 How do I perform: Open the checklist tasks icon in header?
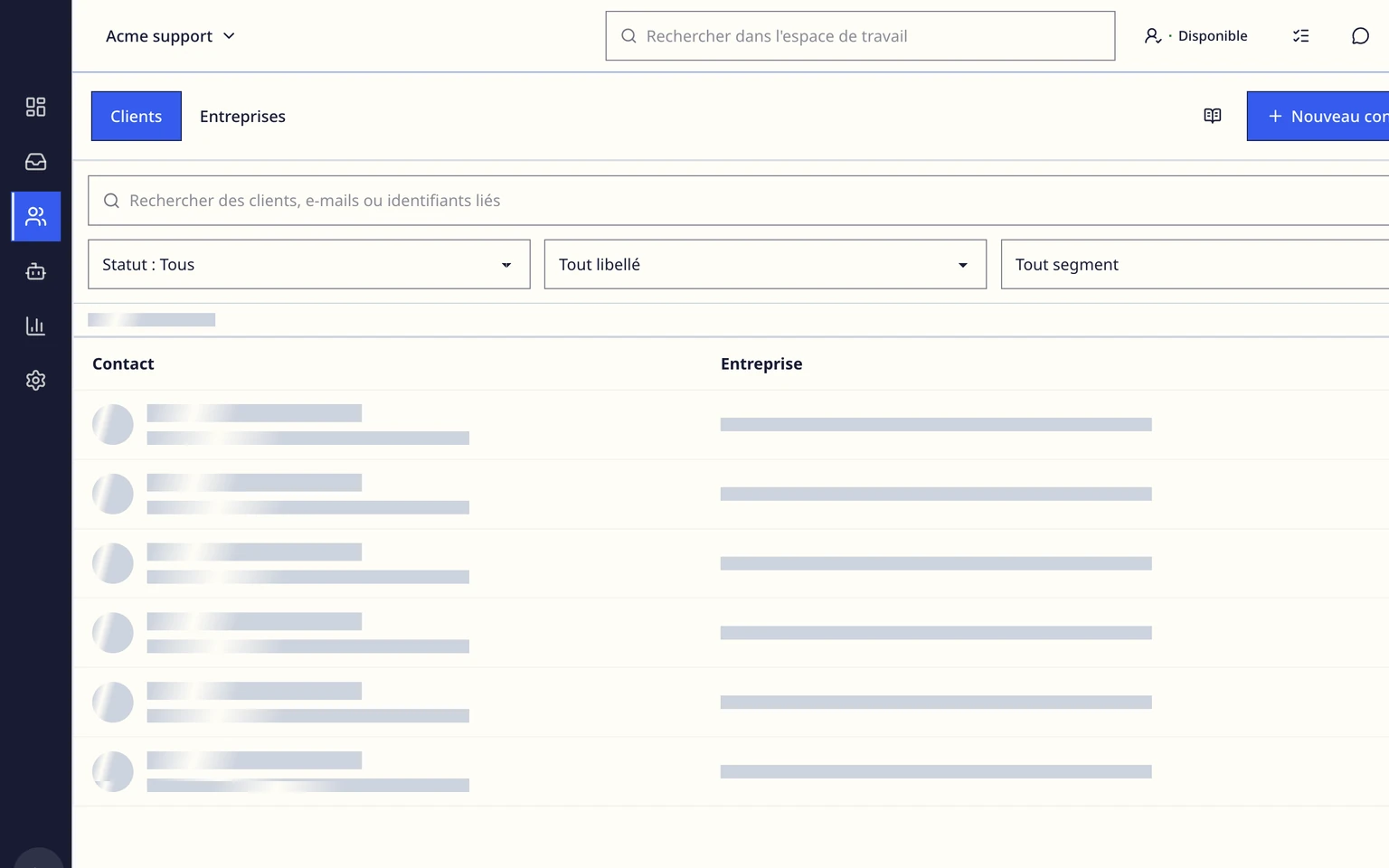tap(1300, 36)
